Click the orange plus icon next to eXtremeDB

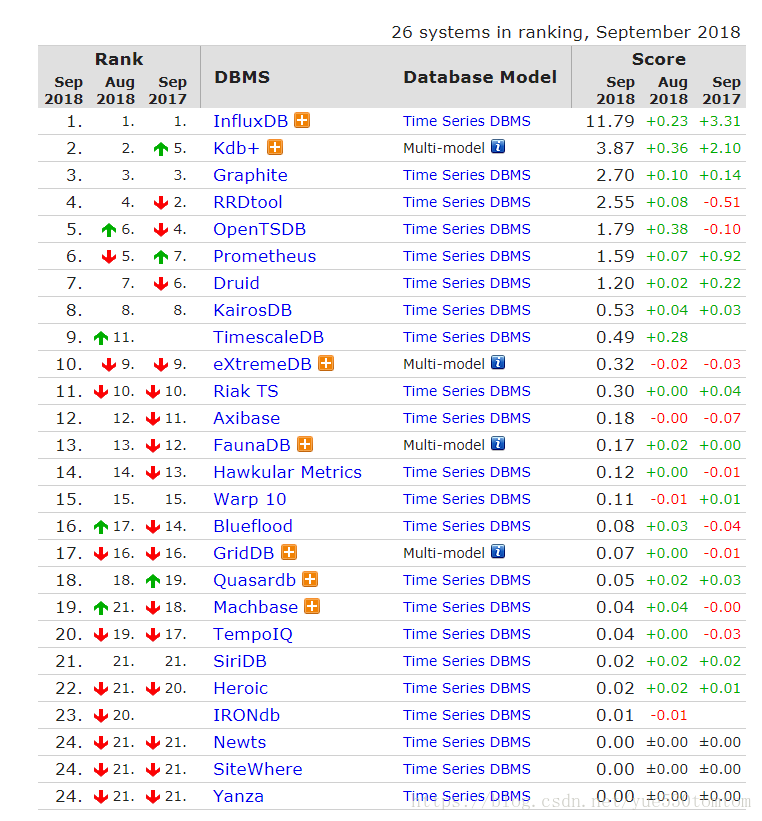326,363
